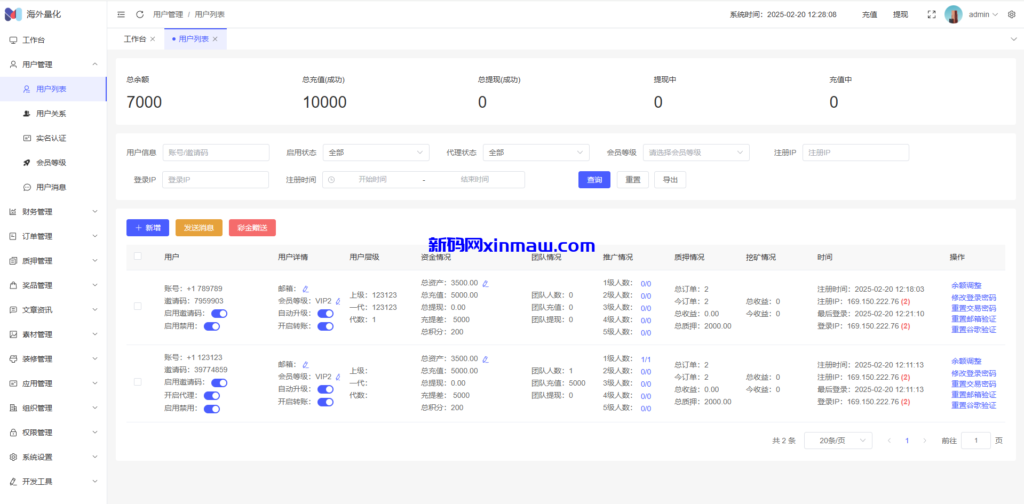Open 用户列表 in the sidebar

click(x=54, y=89)
